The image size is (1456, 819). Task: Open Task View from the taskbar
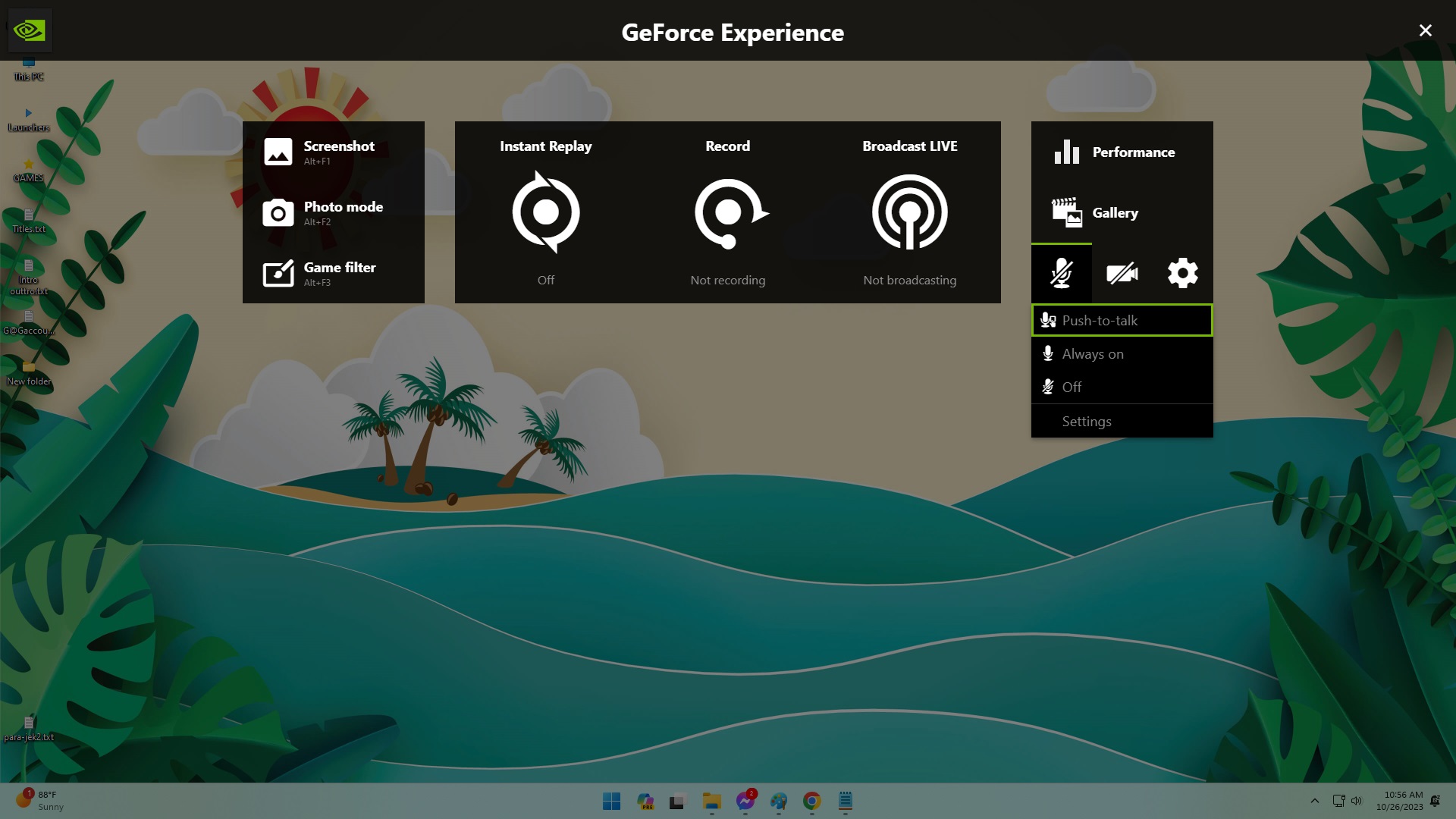click(678, 801)
